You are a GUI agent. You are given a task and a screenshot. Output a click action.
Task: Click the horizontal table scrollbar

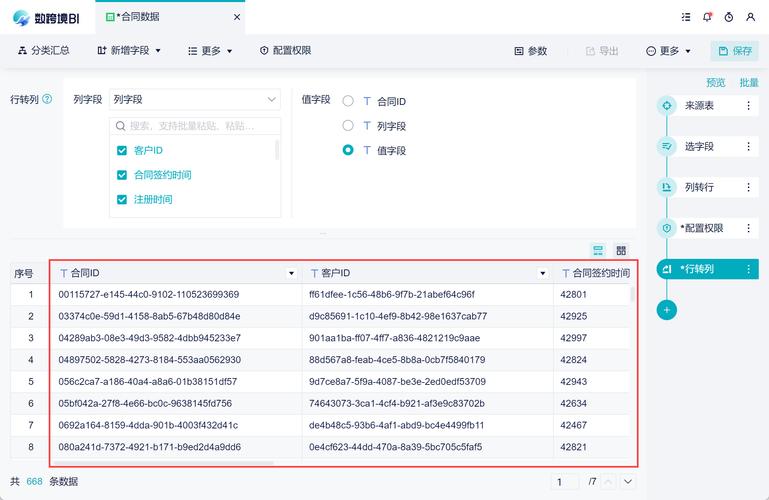(x=164, y=463)
